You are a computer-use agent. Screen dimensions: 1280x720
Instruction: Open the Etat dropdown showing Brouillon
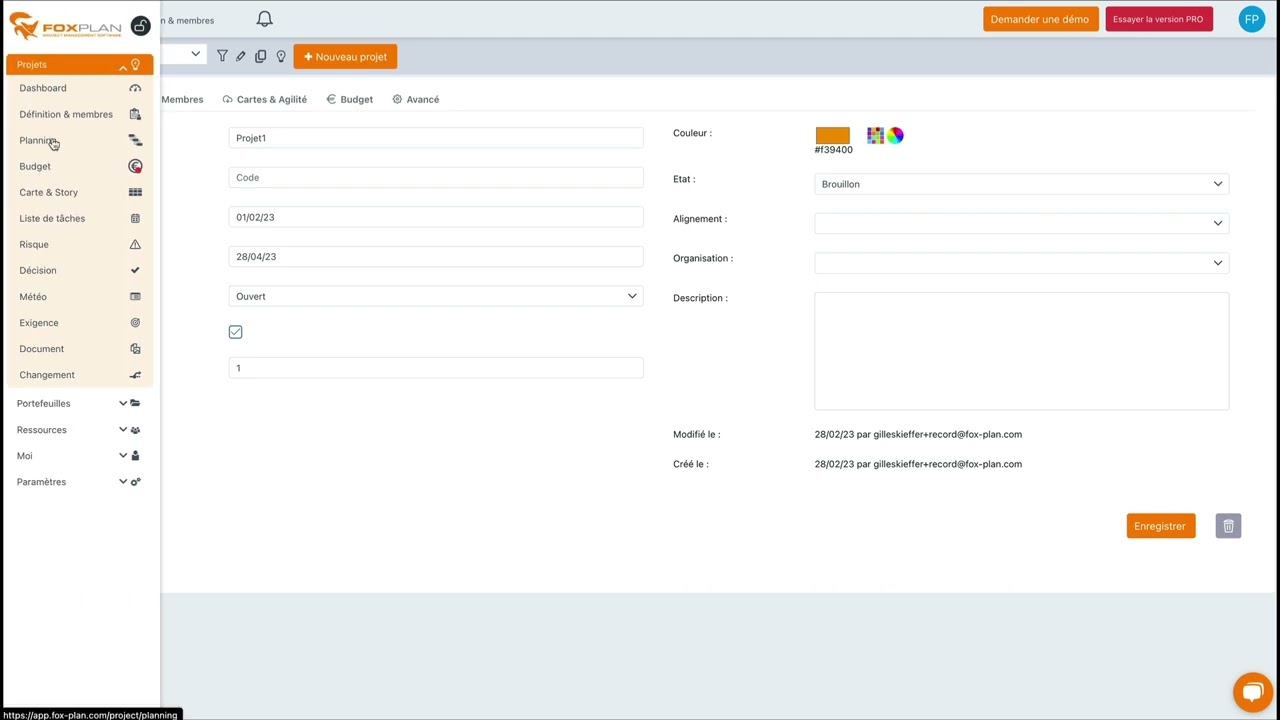click(x=1021, y=184)
